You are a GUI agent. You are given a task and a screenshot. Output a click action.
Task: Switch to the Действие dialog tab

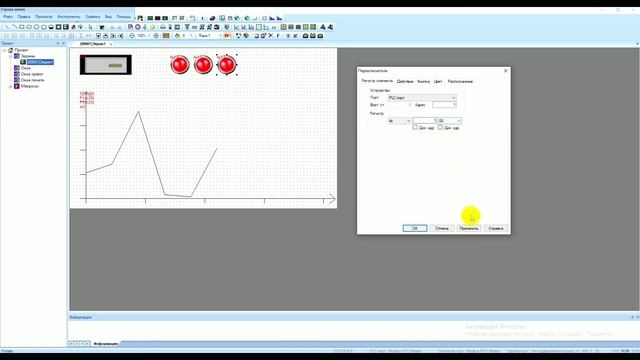[405, 82]
